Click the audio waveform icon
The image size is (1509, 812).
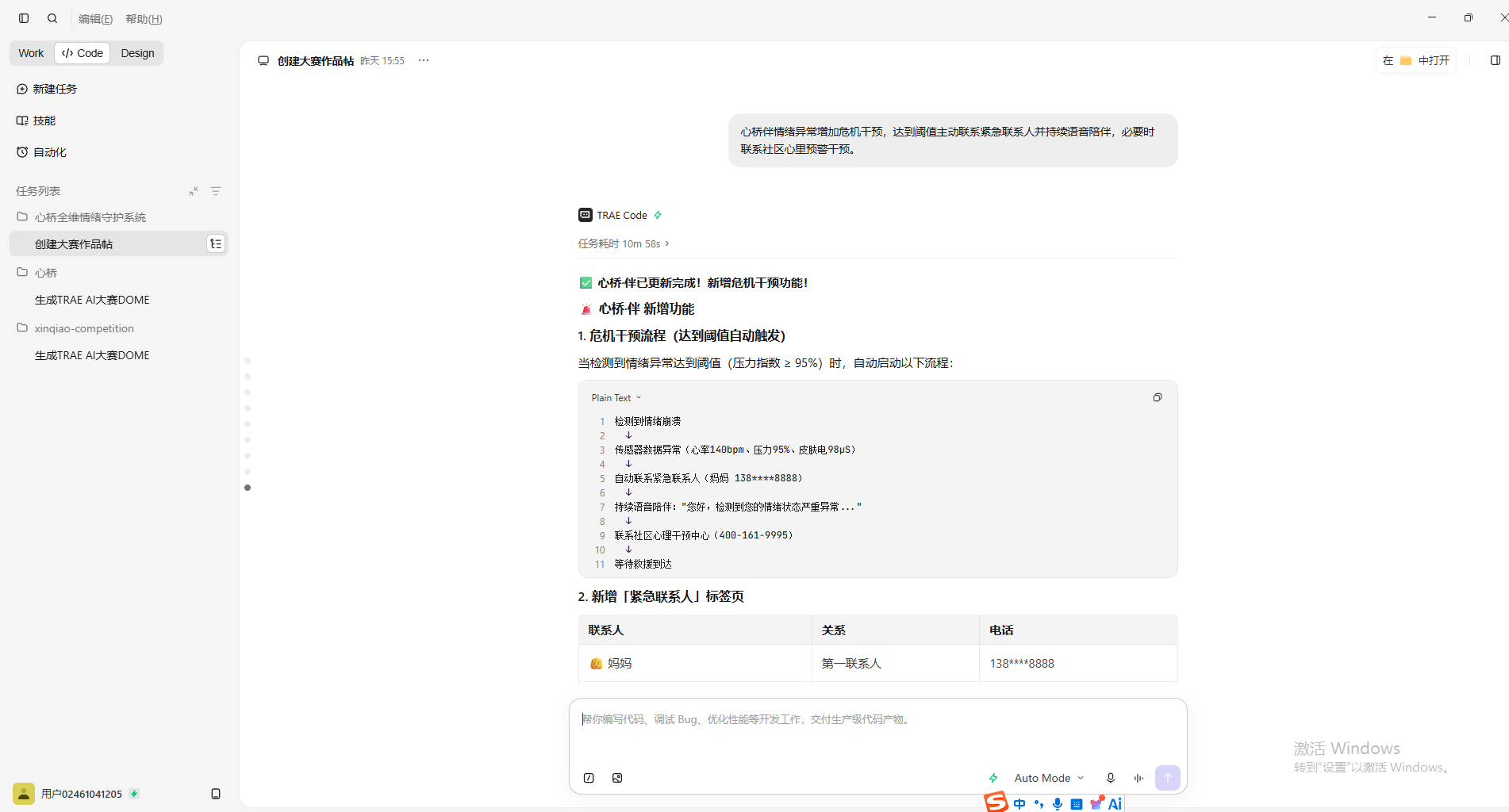(x=1138, y=778)
